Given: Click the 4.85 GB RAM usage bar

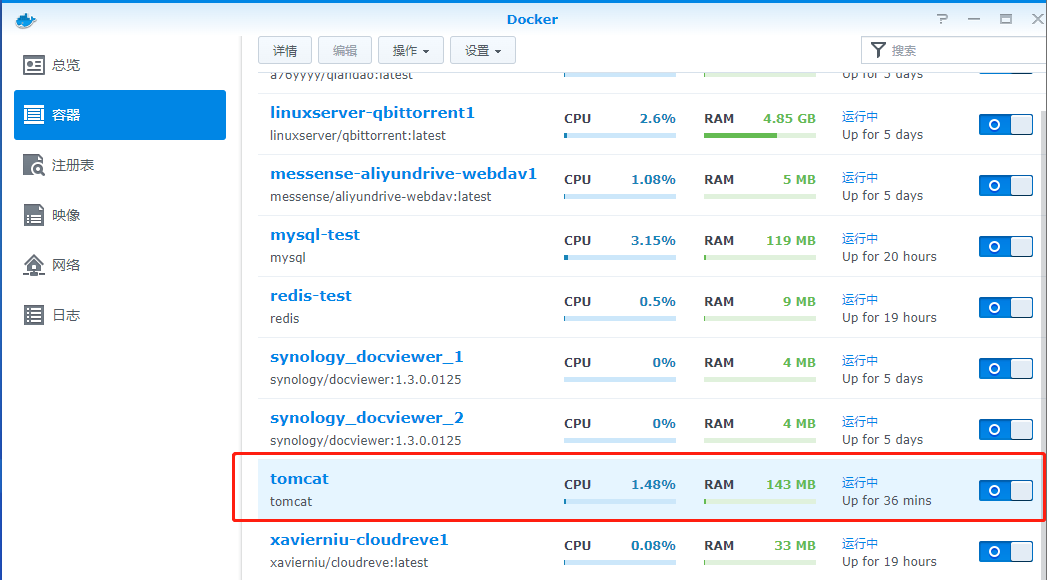Looking at the screenshot, I should pos(760,135).
